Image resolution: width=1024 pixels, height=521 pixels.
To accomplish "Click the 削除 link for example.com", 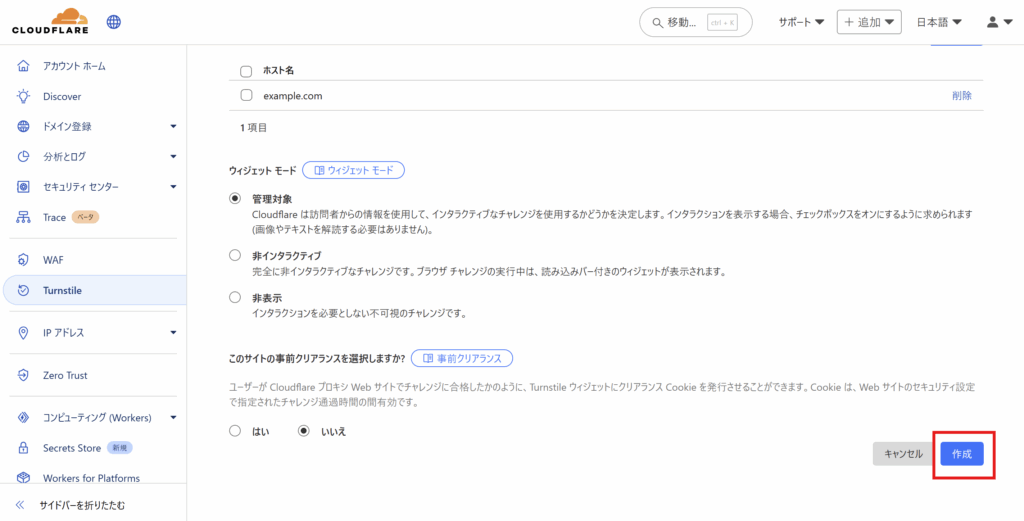I will click(x=961, y=95).
